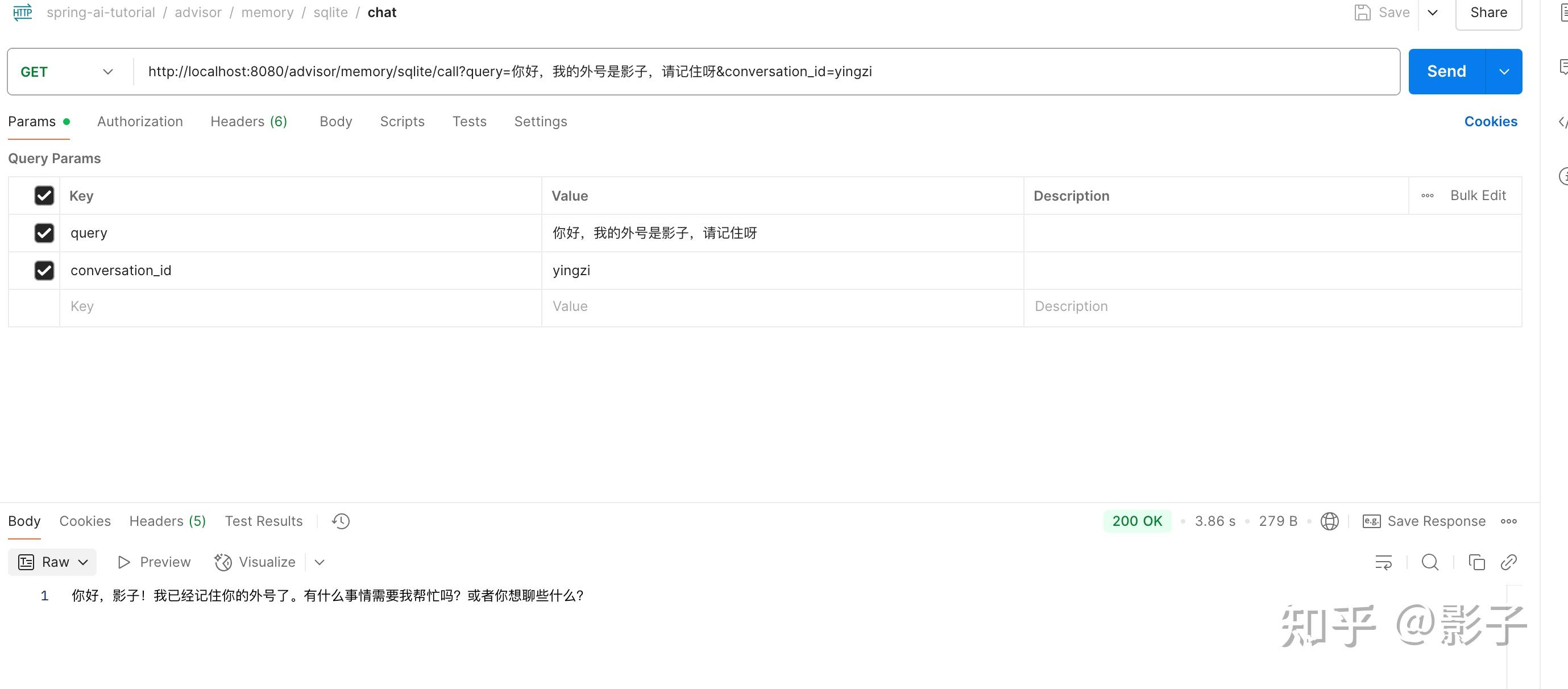The image size is (1568, 689).
Task: Open Cookies management link
Action: [1491, 121]
